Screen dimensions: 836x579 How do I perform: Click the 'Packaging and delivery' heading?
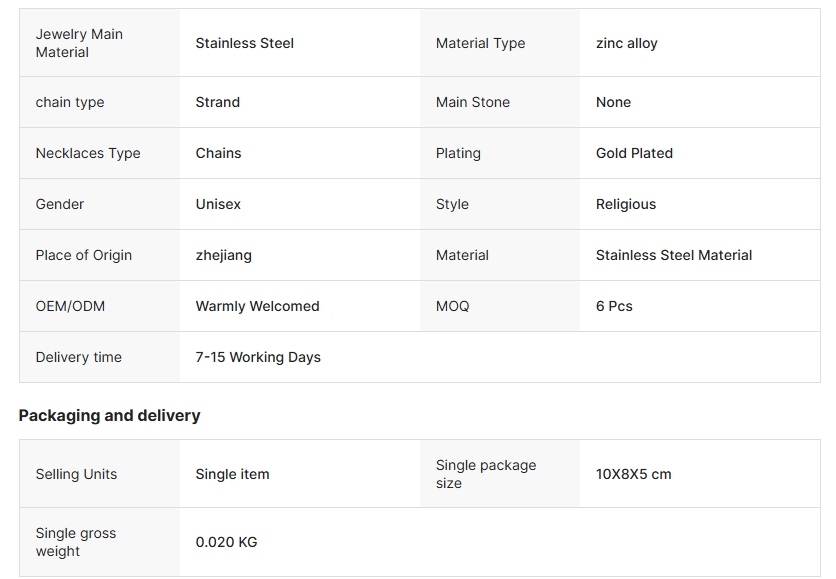110,415
